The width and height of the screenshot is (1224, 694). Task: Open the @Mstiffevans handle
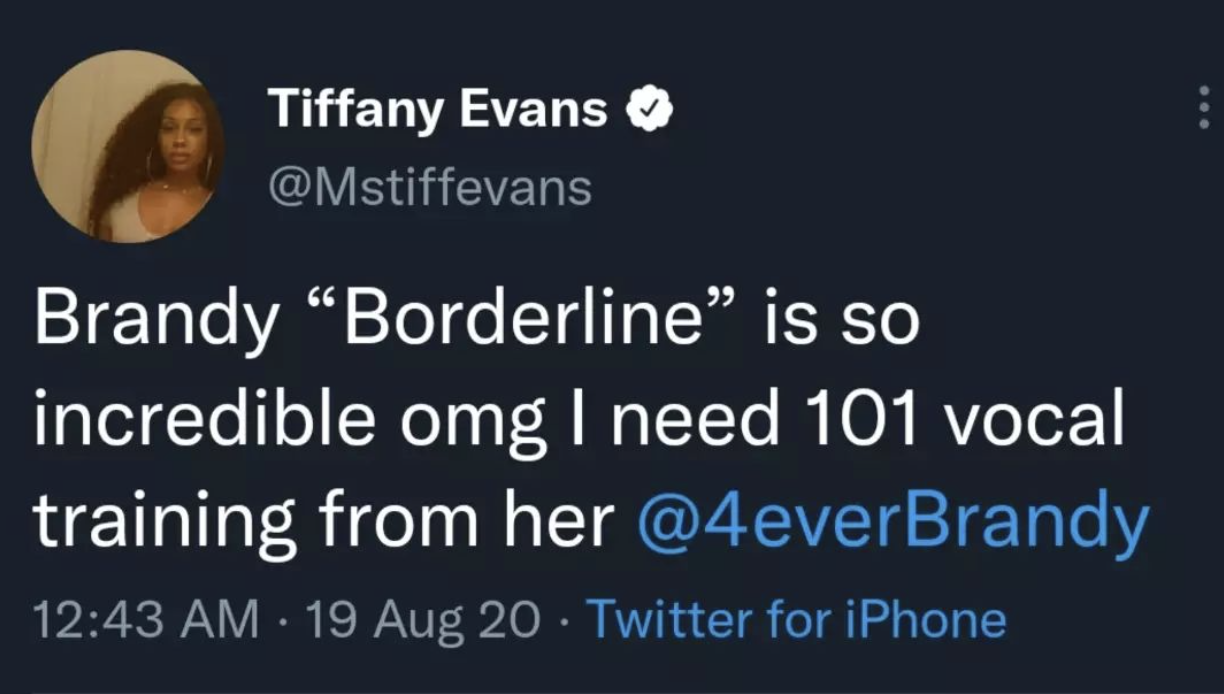428,186
